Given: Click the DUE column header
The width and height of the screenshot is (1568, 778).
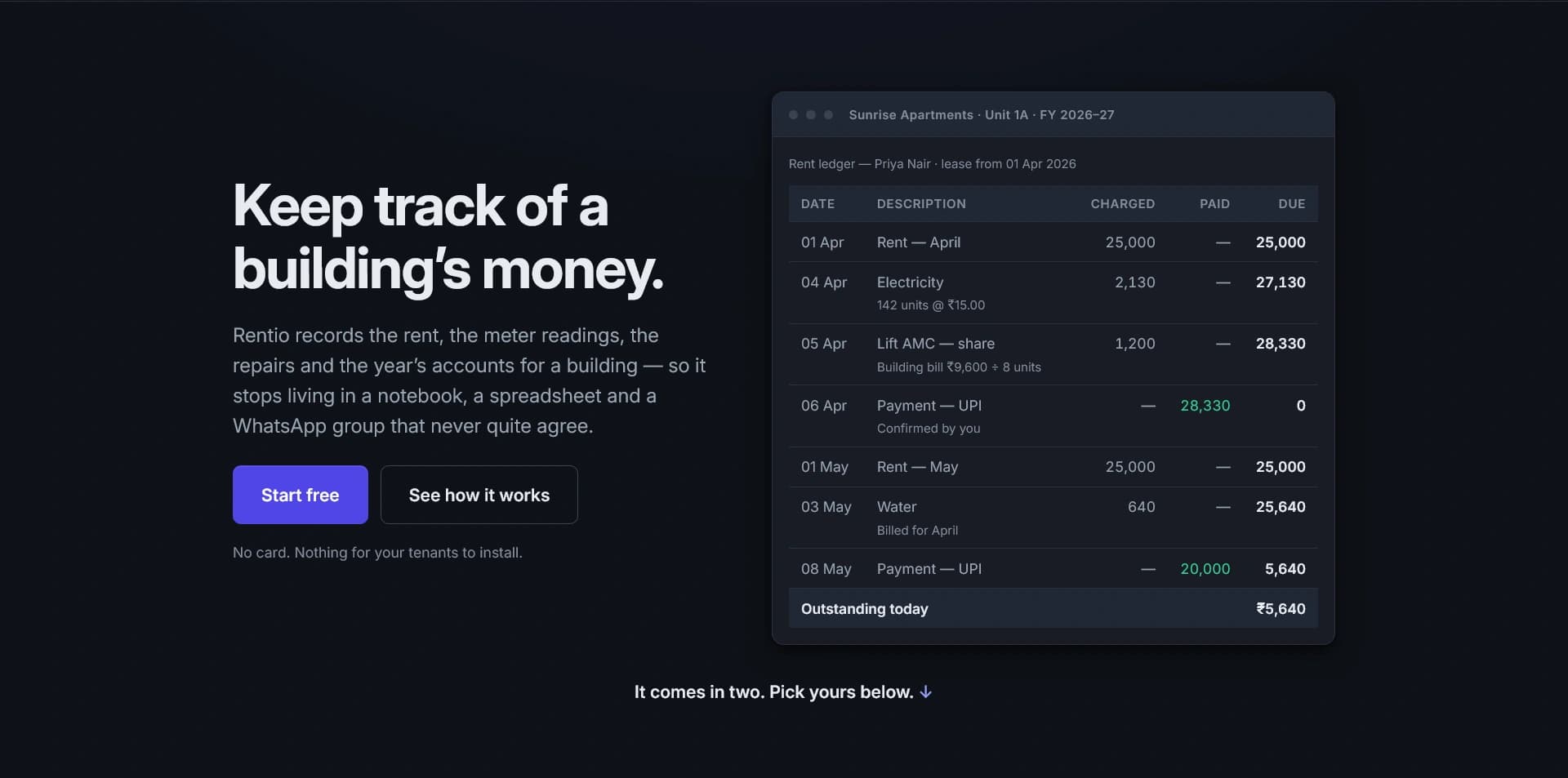Looking at the screenshot, I should pos(1292,204).
